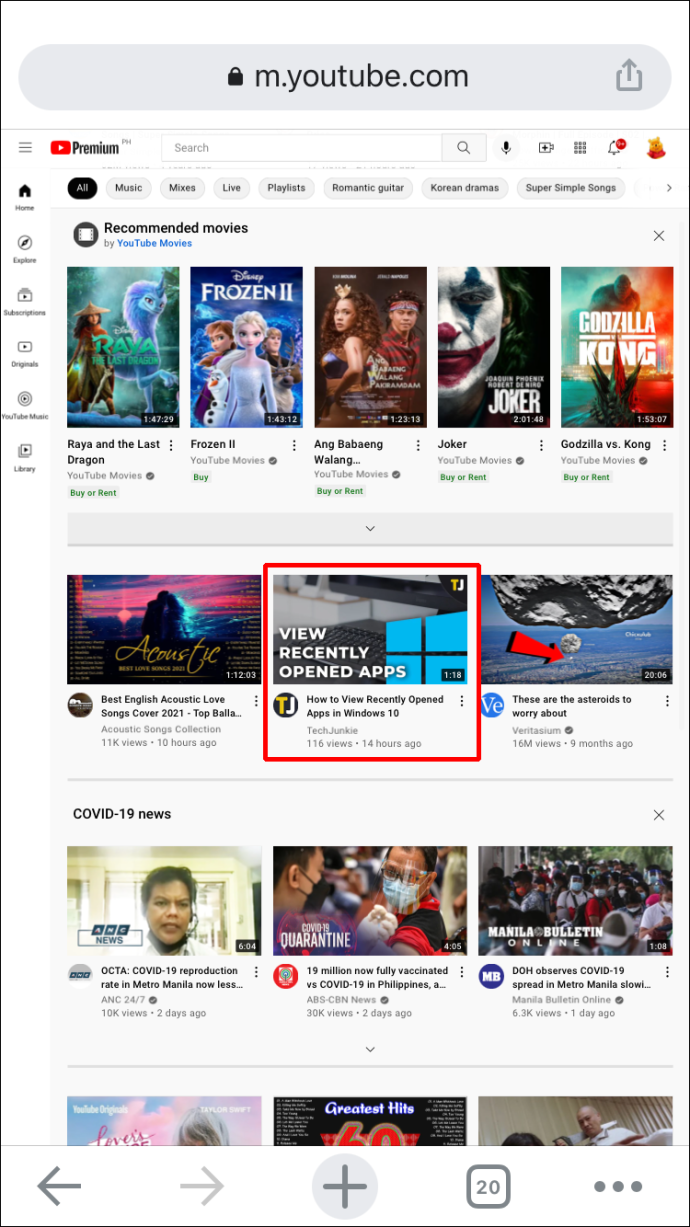
Task: Expand the Recommended movies section
Action: [x=370, y=528]
